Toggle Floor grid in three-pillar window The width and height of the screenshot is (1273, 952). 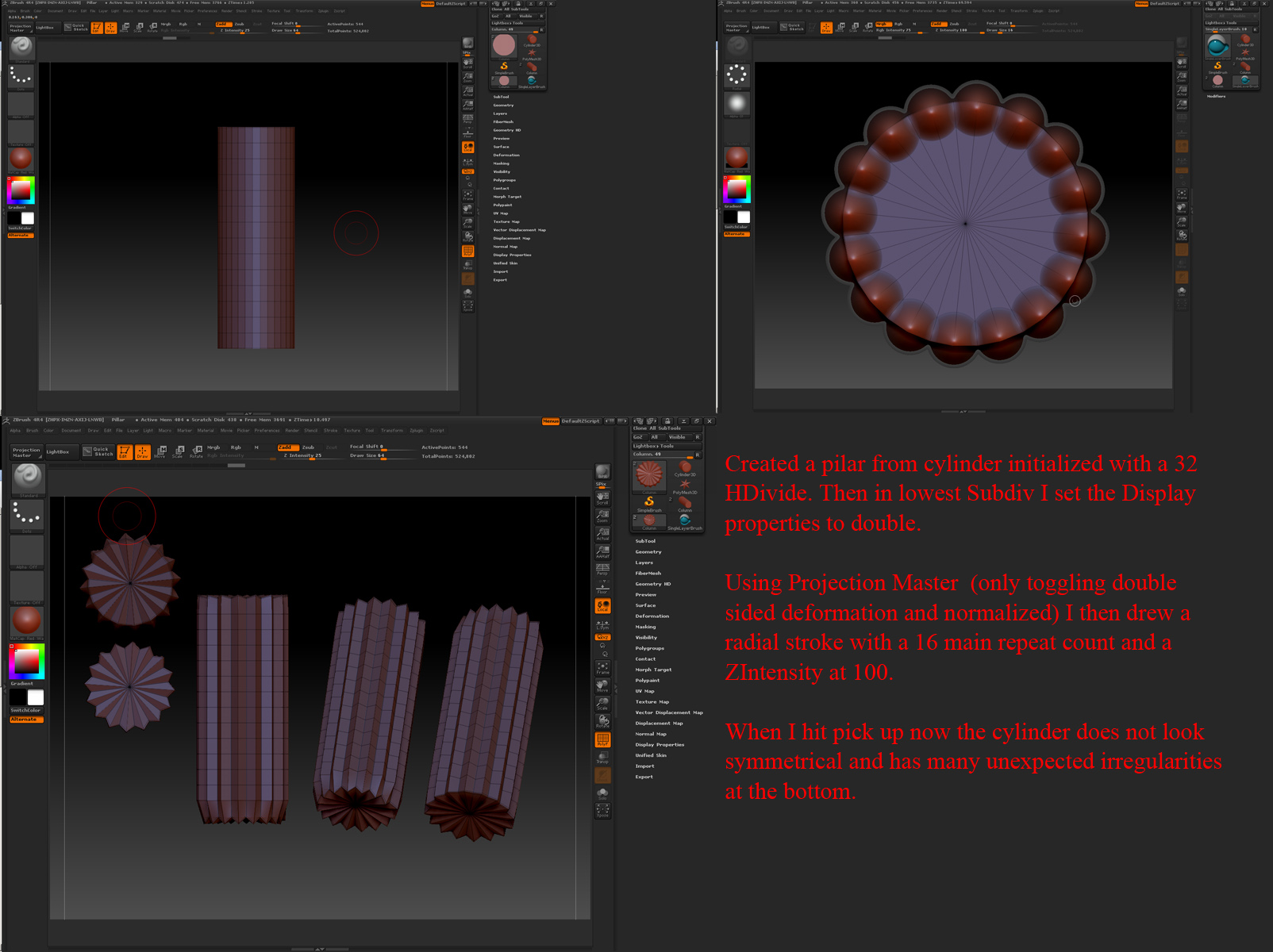603,587
